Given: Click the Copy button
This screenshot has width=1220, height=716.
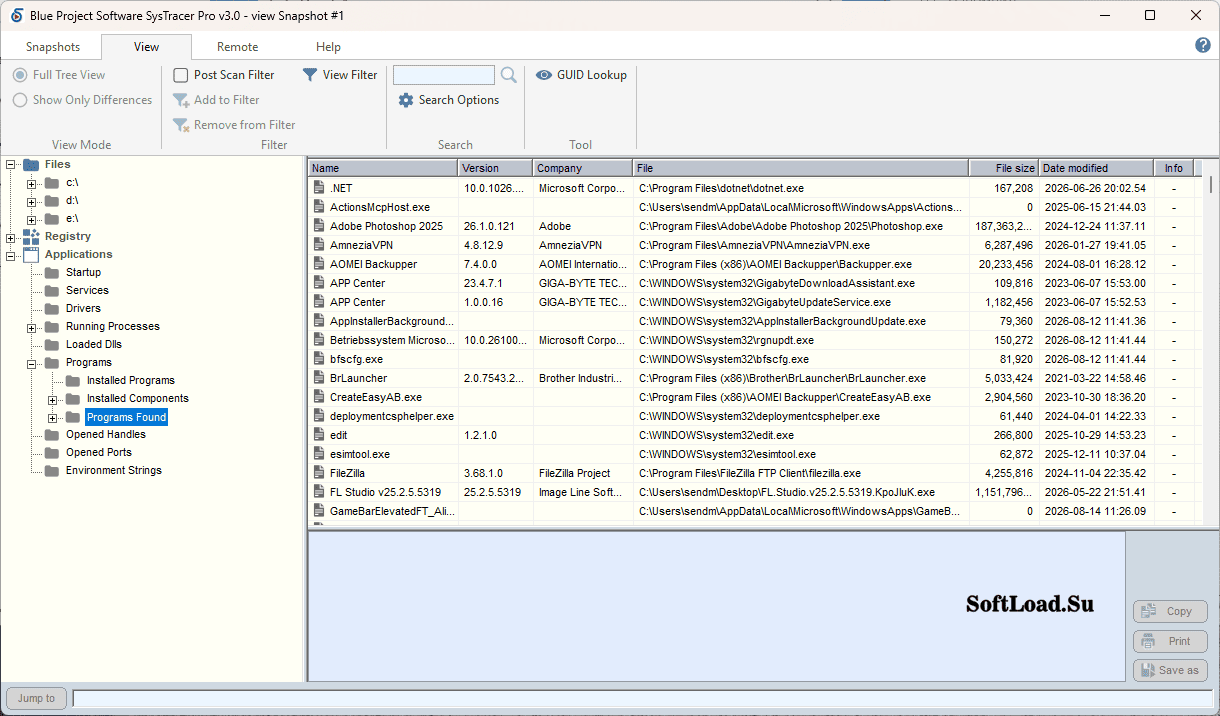Looking at the screenshot, I should click(x=1170, y=611).
